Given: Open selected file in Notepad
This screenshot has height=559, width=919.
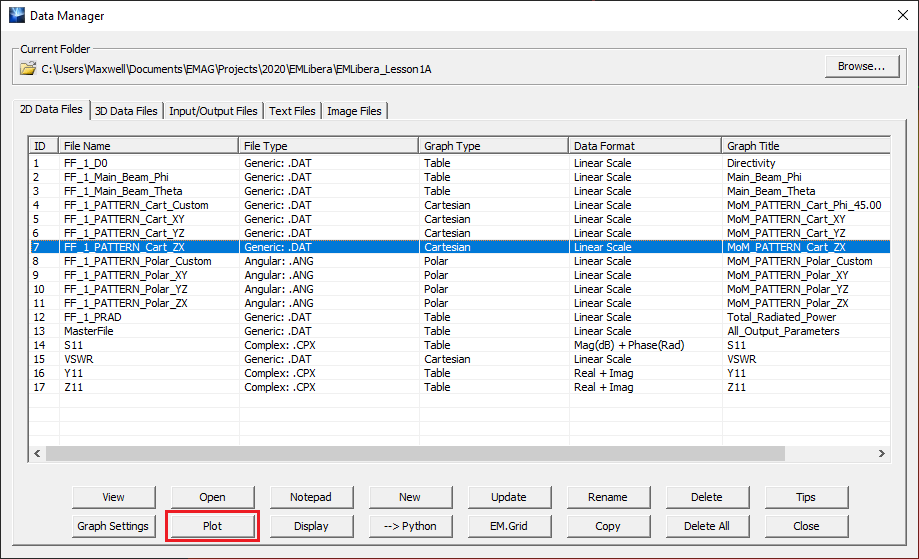Looking at the screenshot, I should pyautogui.click(x=311, y=497).
